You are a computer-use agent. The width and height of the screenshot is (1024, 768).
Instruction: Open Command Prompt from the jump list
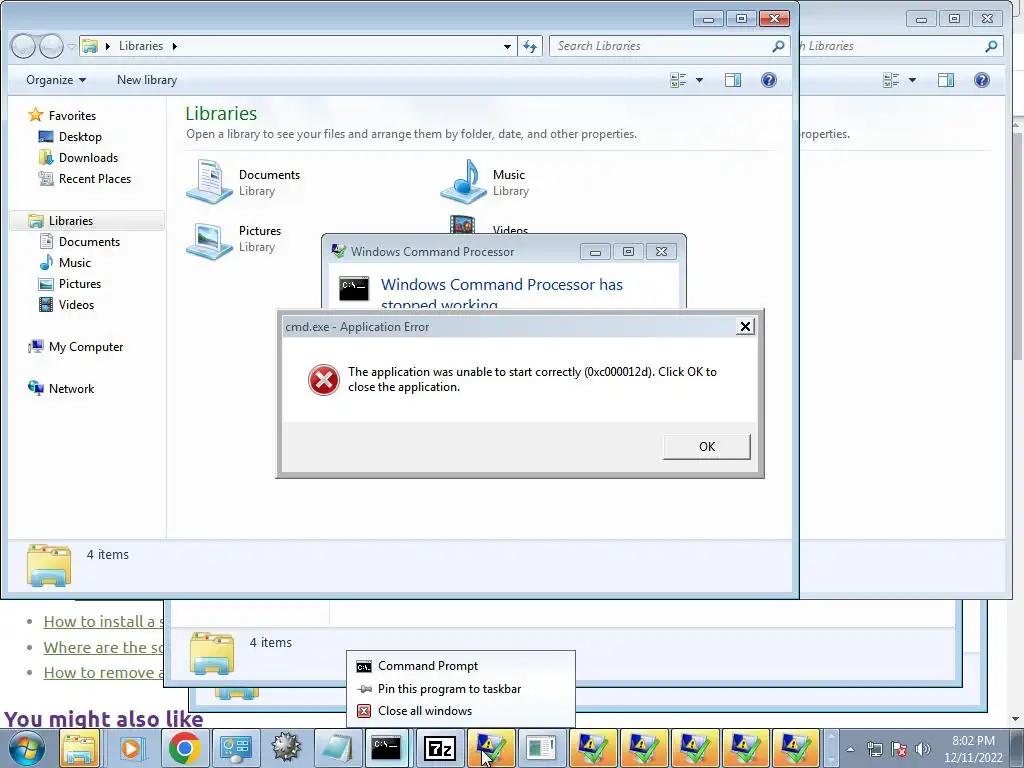coord(428,665)
